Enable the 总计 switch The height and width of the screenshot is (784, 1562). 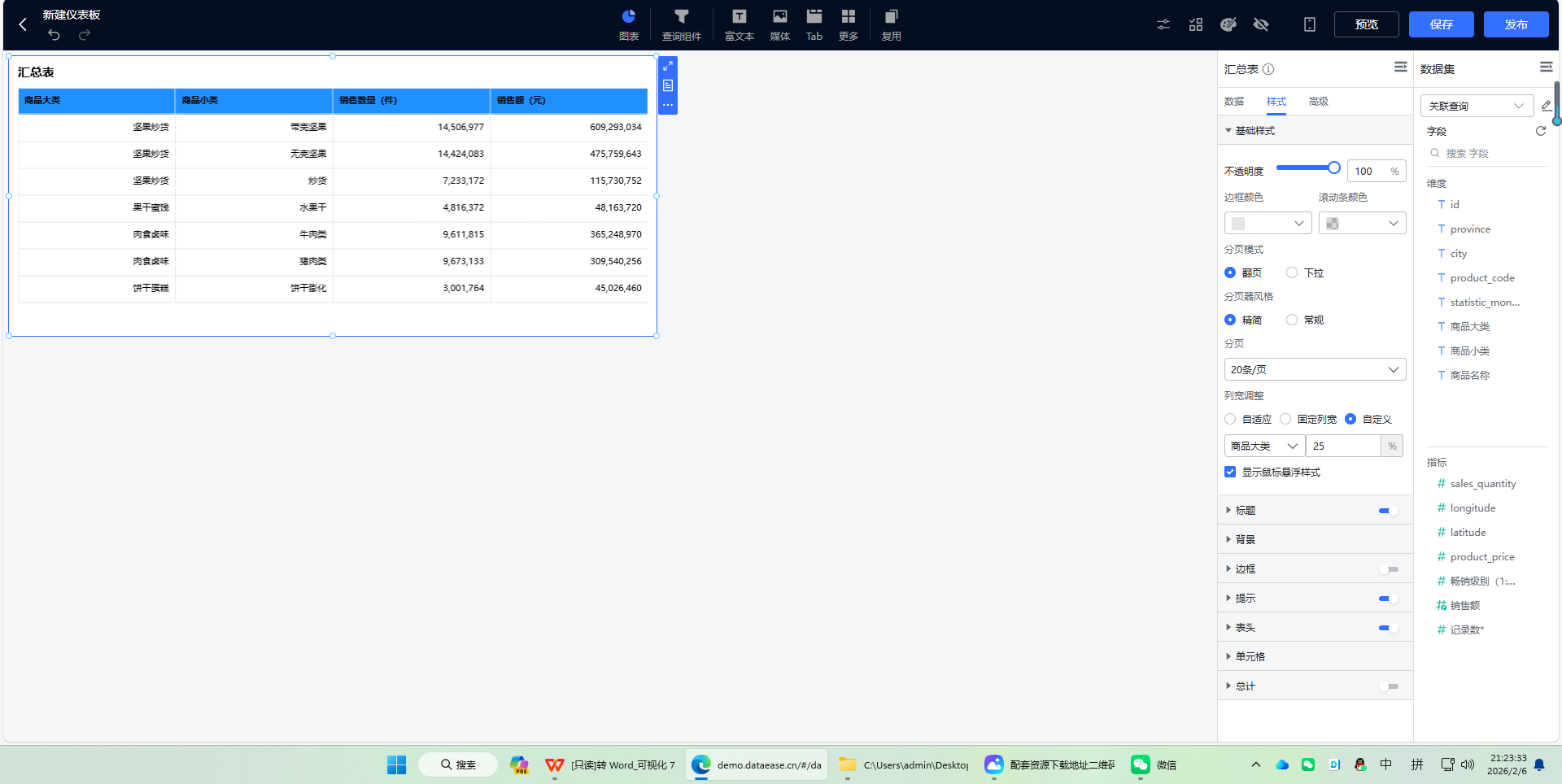click(x=1389, y=686)
